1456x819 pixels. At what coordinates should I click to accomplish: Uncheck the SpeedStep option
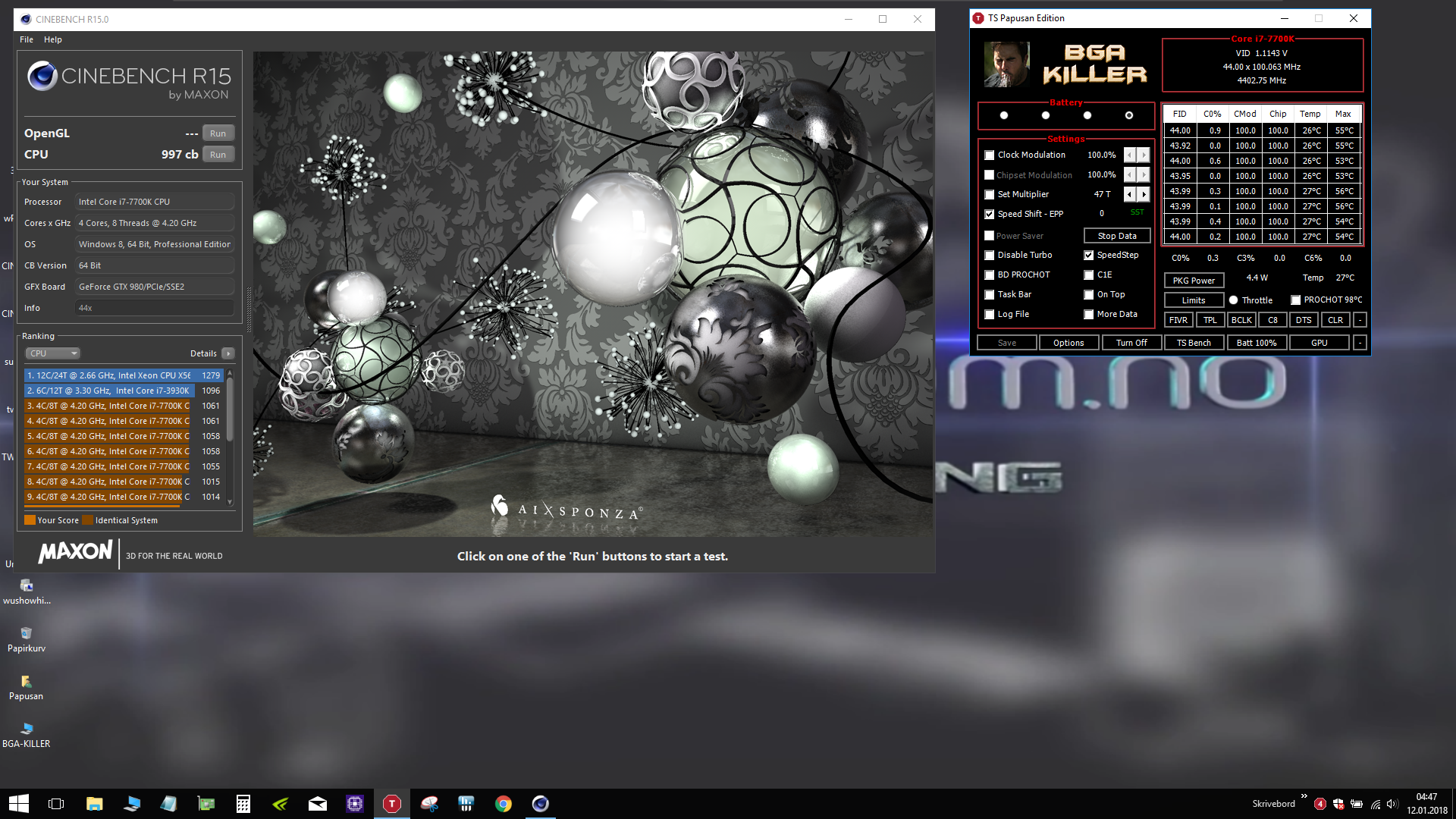point(1089,255)
